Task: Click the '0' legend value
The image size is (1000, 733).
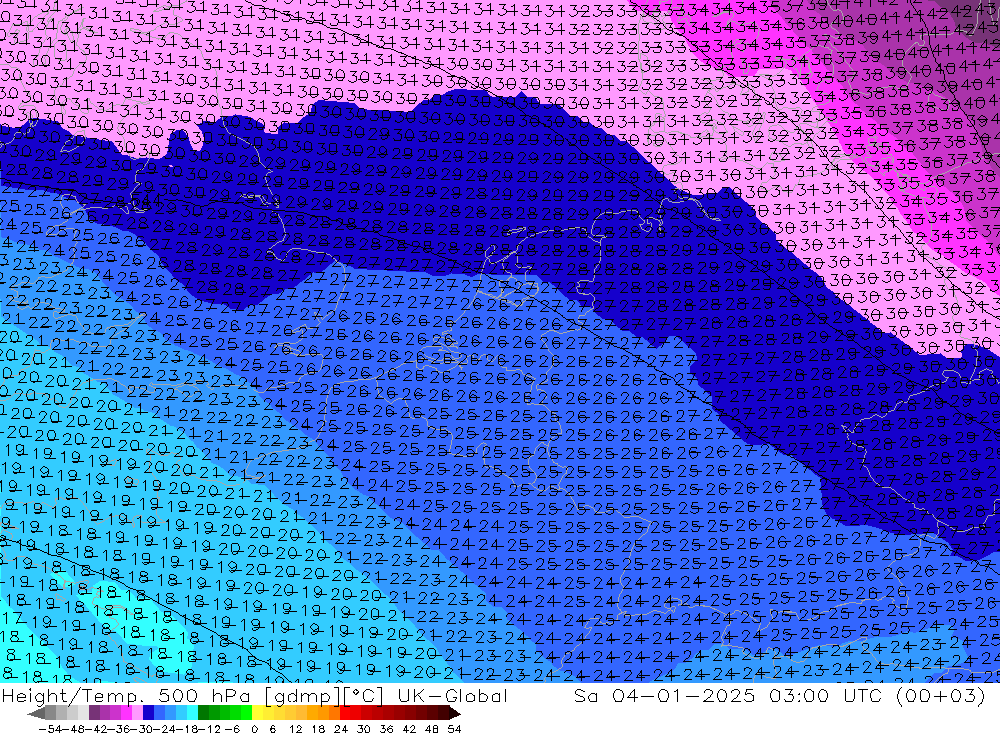Action: [x=254, y=729]
